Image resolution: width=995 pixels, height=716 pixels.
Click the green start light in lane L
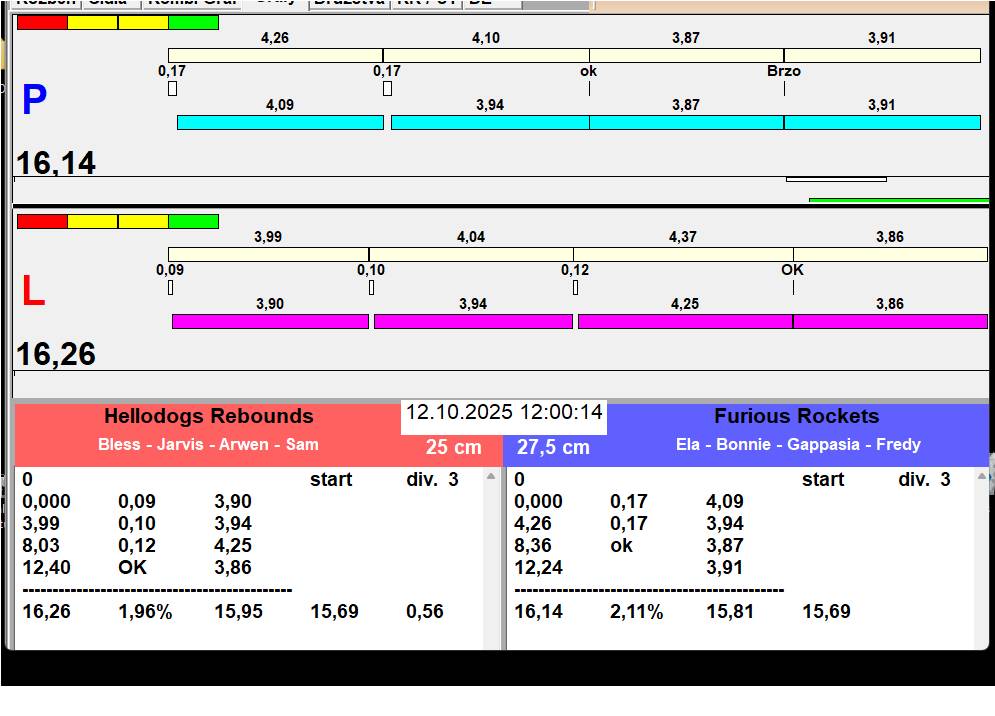pos(194,222)
